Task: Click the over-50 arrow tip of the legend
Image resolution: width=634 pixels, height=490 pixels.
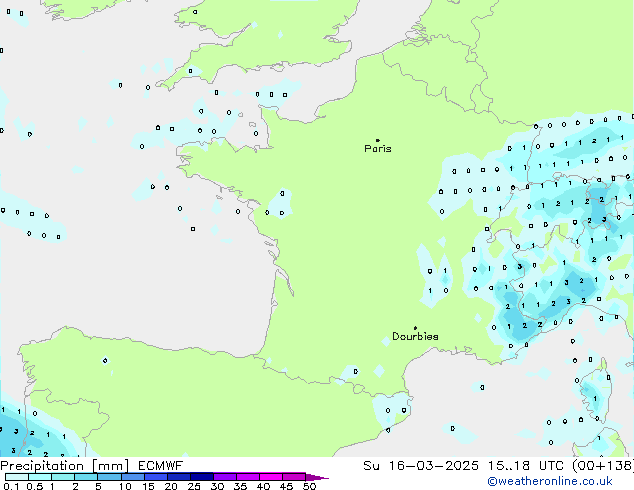Action: pyautogui.click(x=317, y=478)
